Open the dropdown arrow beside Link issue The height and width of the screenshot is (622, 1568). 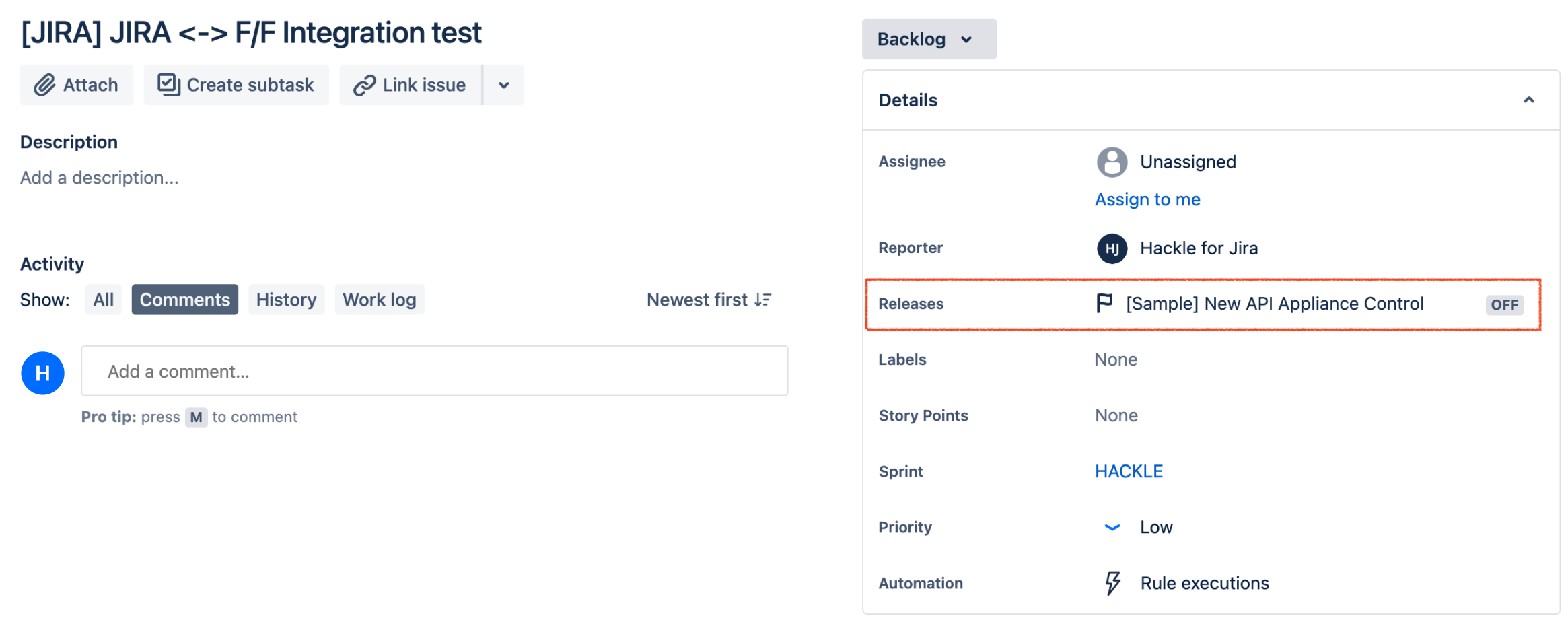[503, 85]
